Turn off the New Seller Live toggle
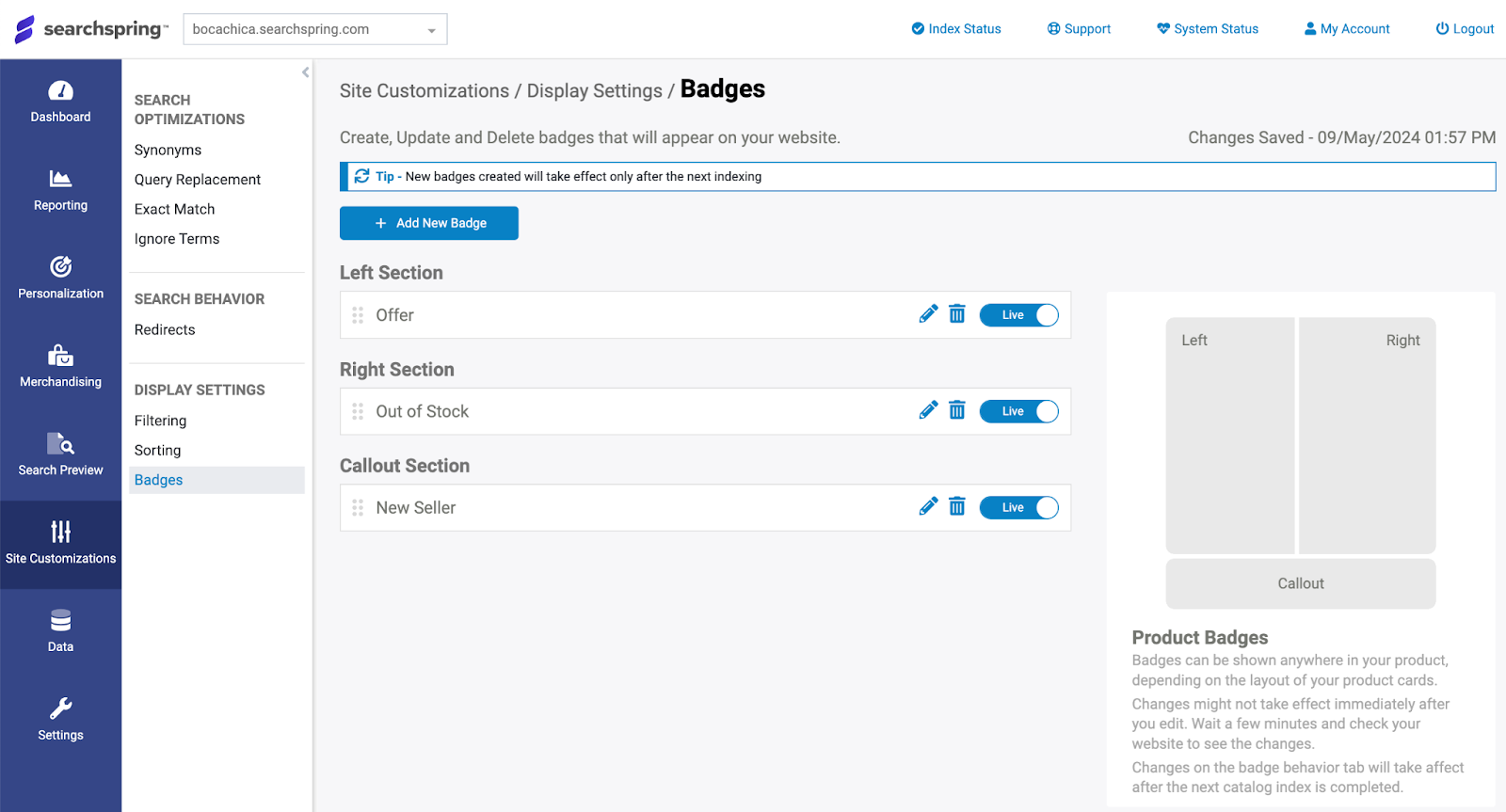 pyautogui.click(x=1019, y=507)
